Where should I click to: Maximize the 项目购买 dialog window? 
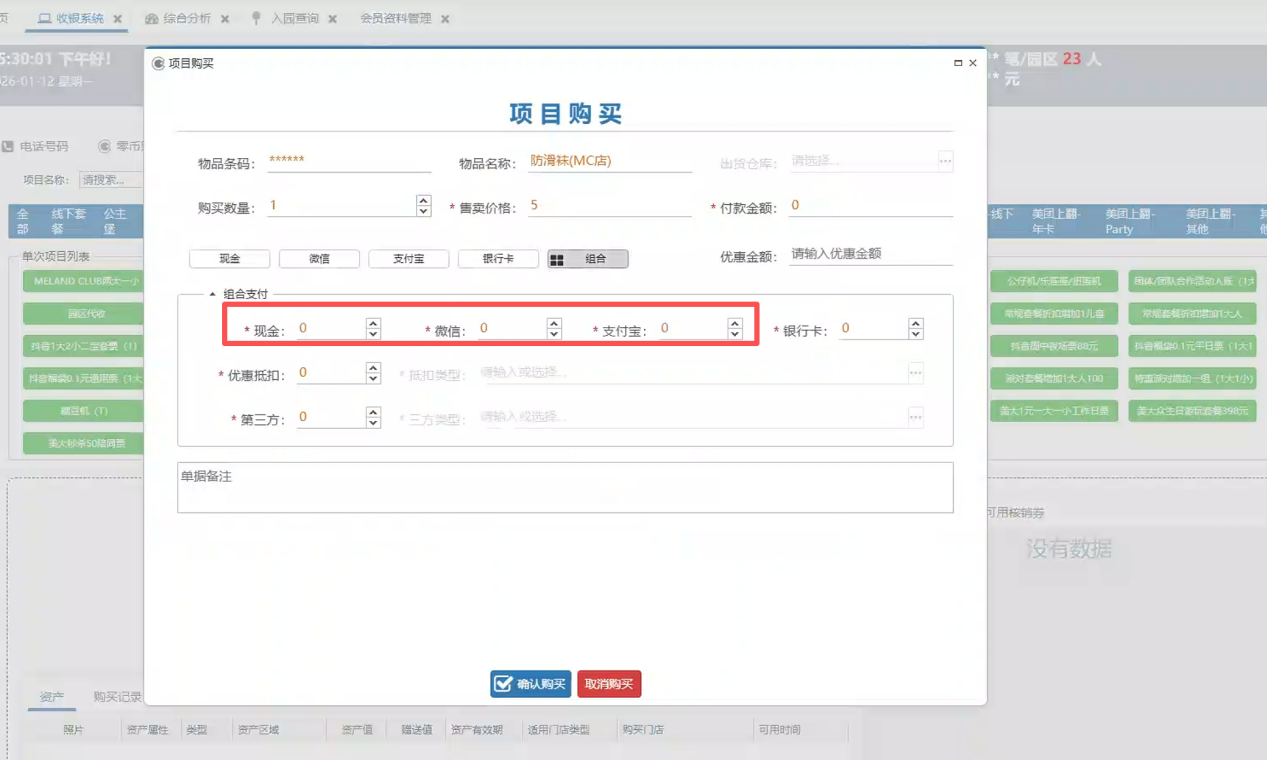(958, 63)
